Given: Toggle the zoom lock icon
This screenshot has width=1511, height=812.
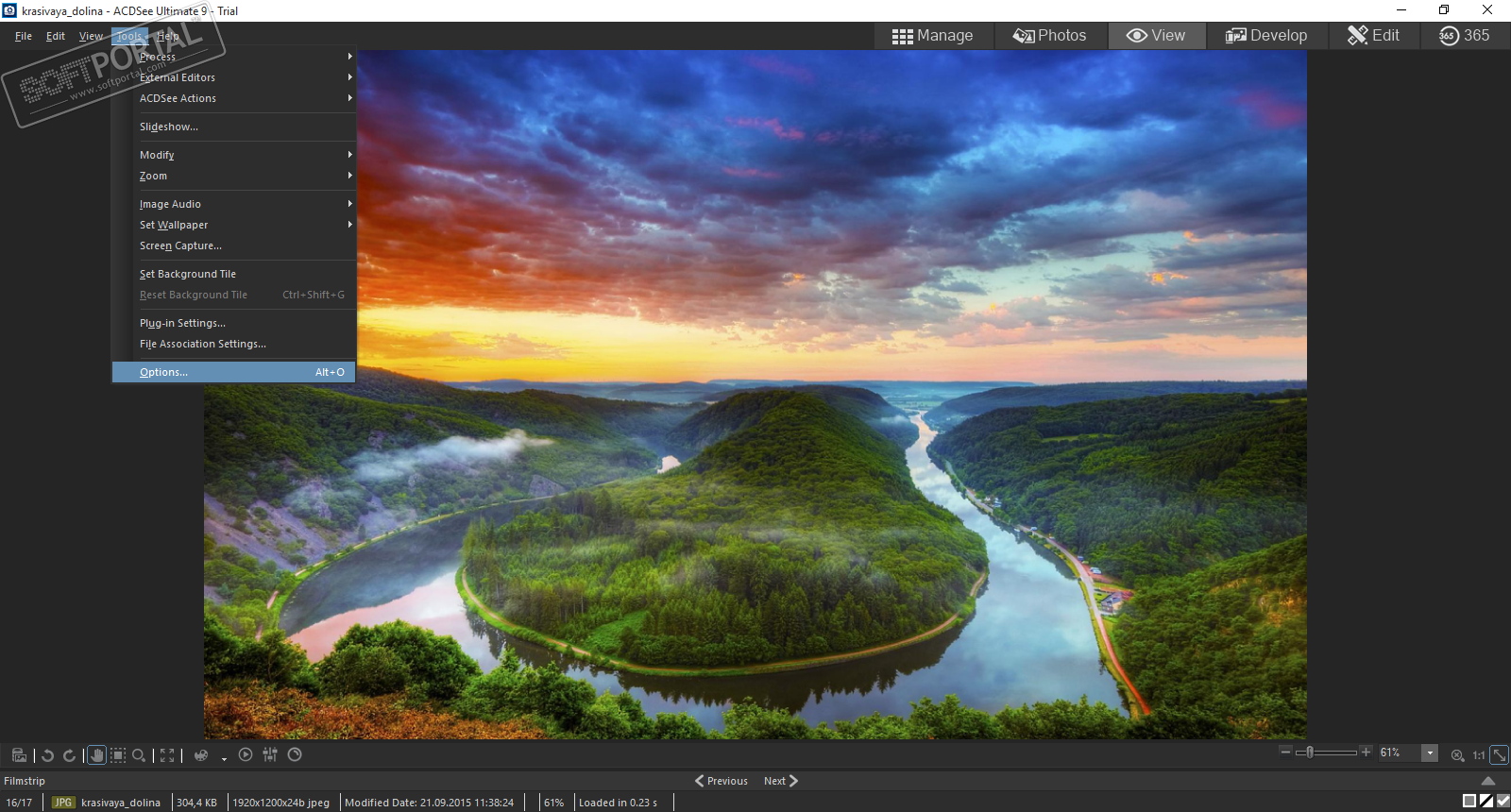Looking at the screenshot, I should point(1458,755).
